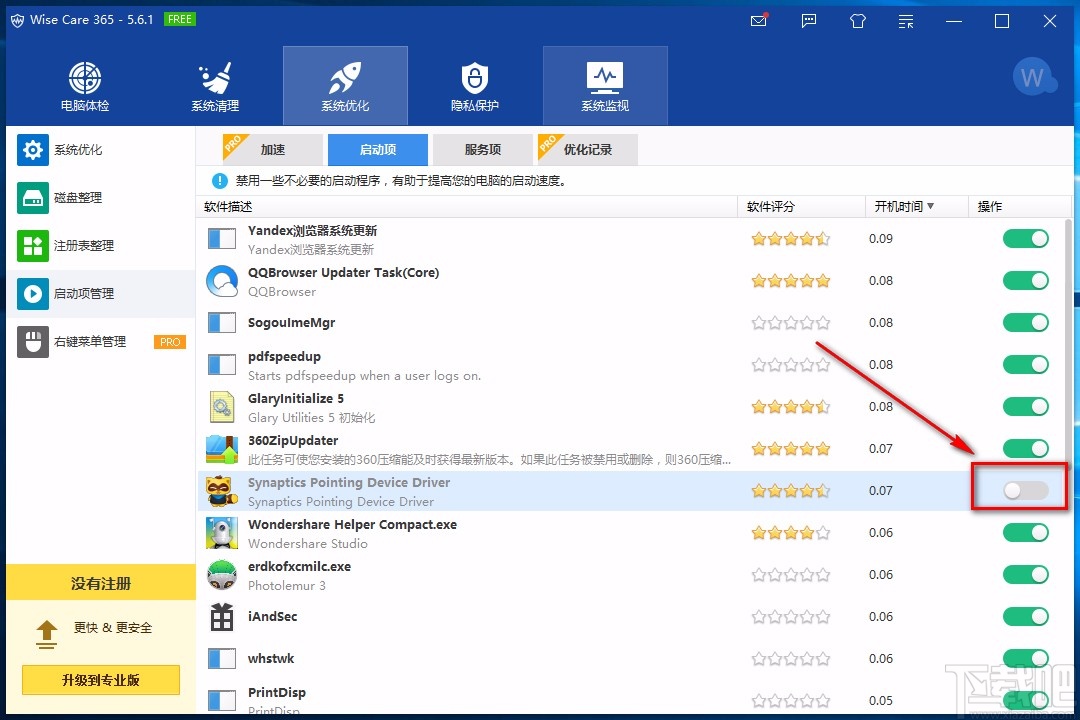The image size is (1080, 720).
Task: Disable the 360ZipUpdater startup toggle
Action: 1026,449
